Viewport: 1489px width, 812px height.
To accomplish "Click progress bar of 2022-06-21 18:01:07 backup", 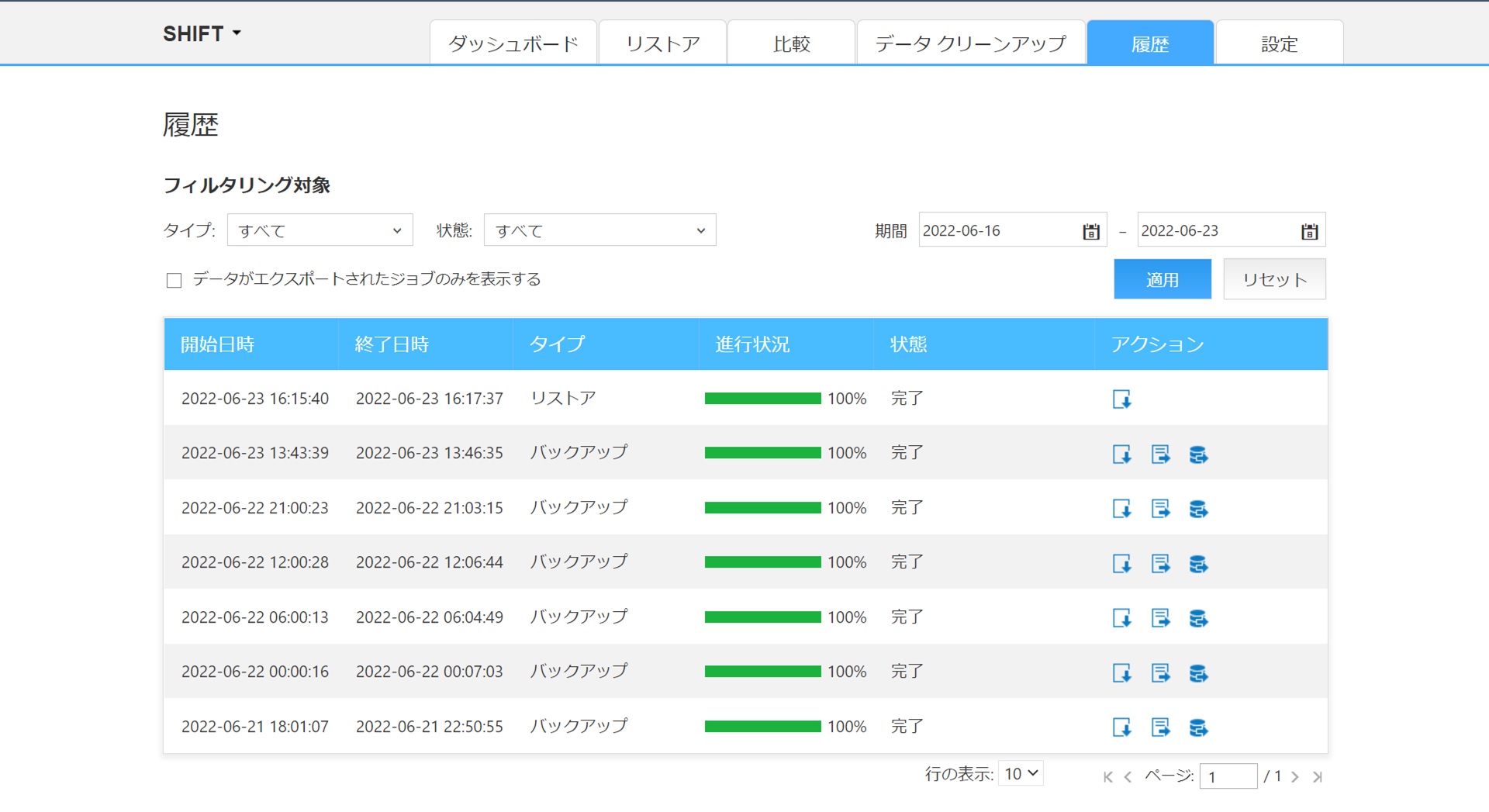I will (763, 727).
